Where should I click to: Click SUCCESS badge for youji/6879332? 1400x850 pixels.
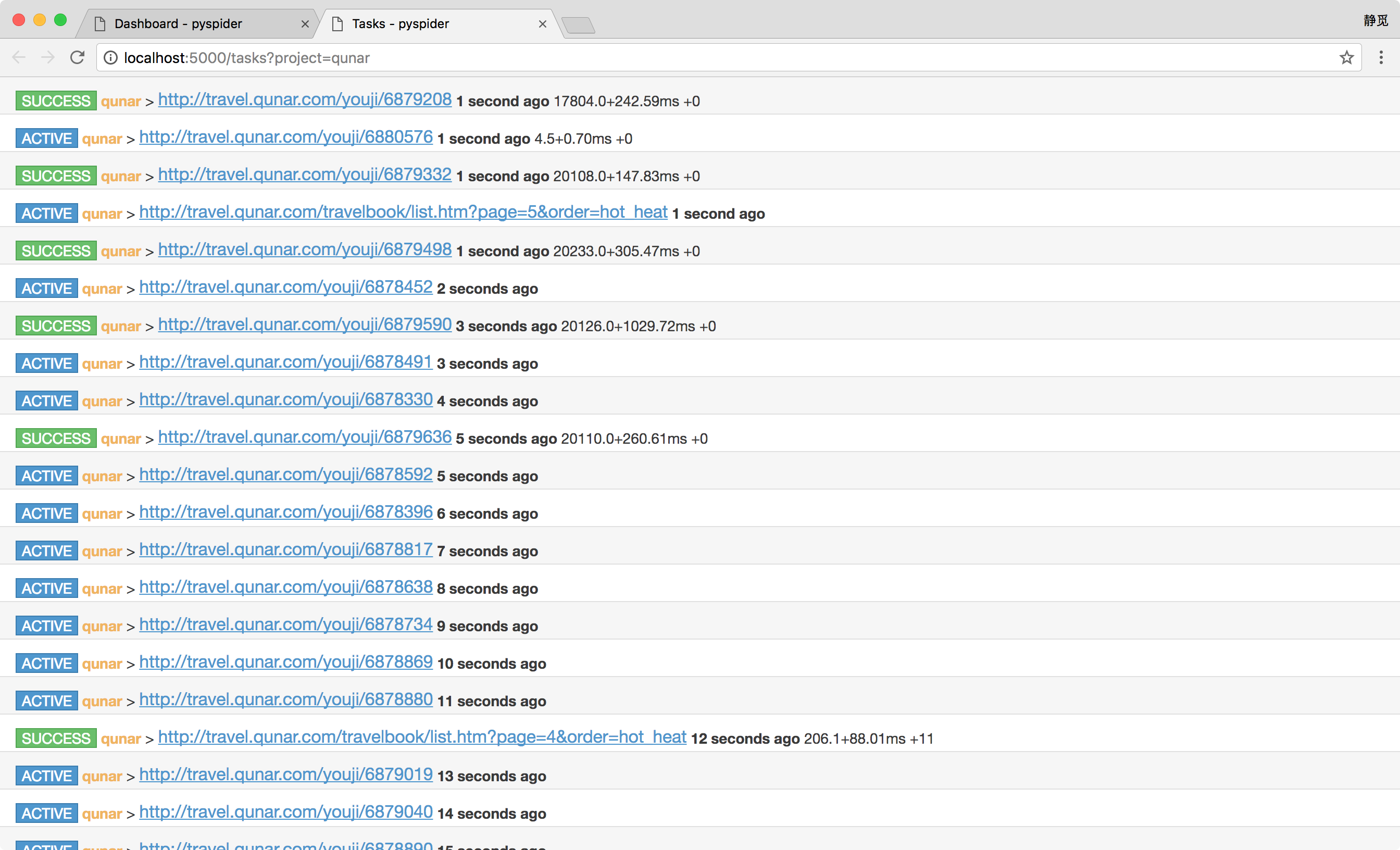pos(56,176)
